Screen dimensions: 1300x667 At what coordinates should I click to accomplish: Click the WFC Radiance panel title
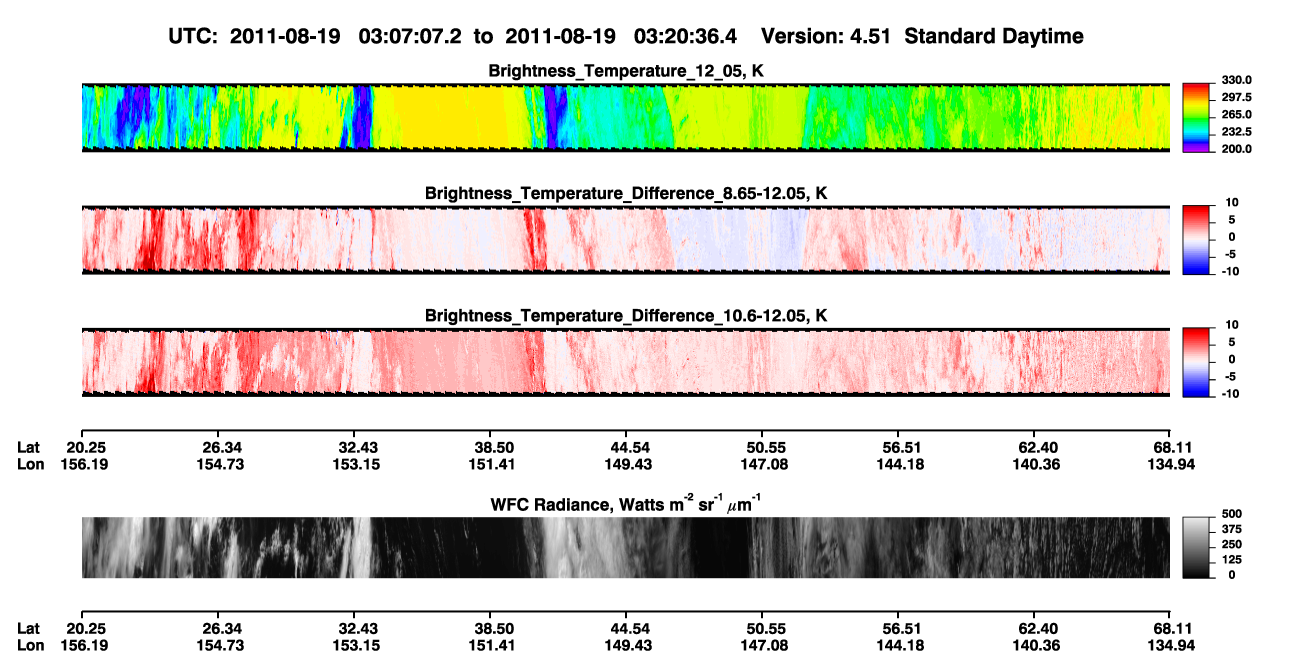point(626,505)
